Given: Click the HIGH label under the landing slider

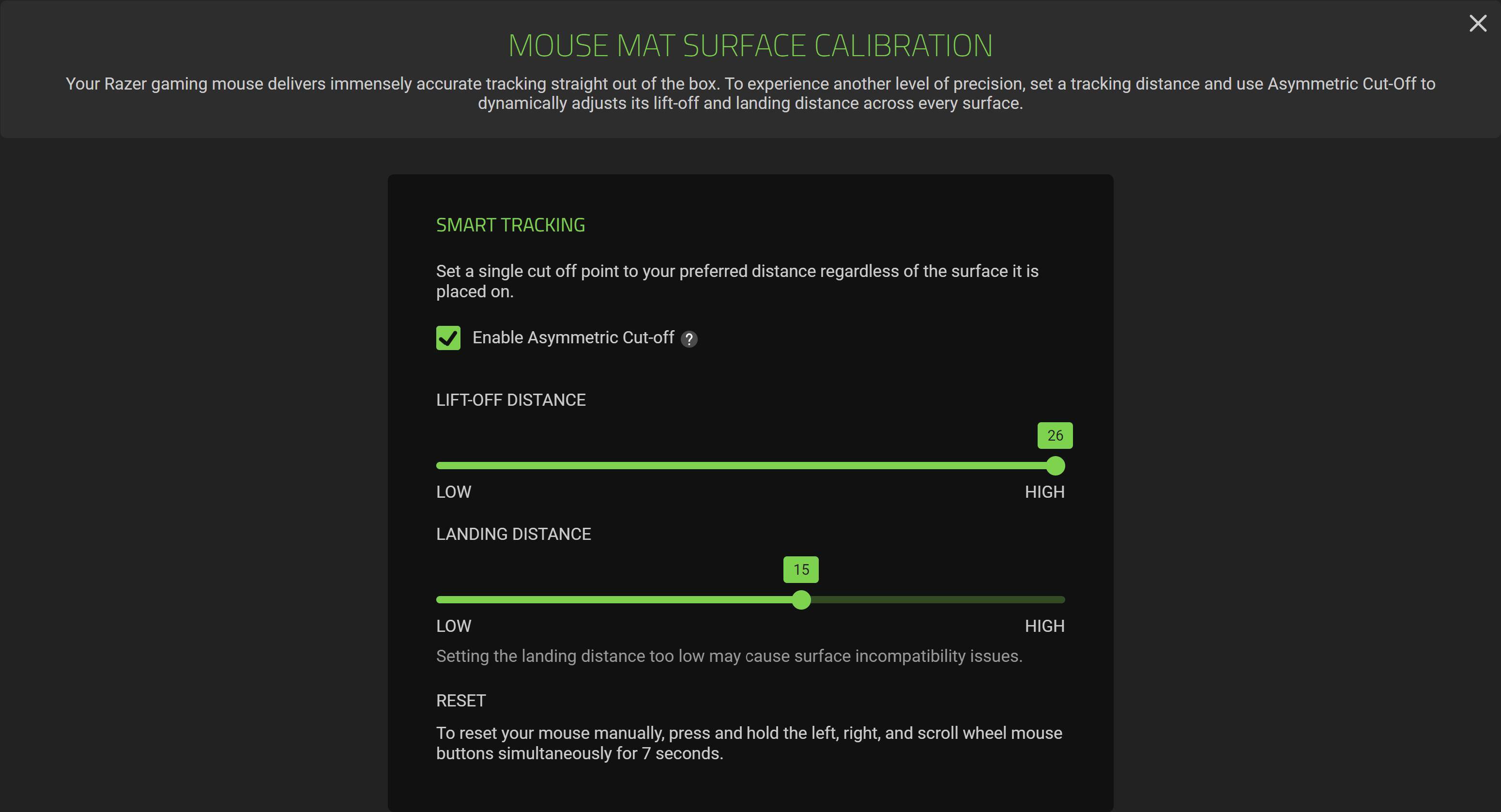Looking at the screenshot, I should [1044, 626].
